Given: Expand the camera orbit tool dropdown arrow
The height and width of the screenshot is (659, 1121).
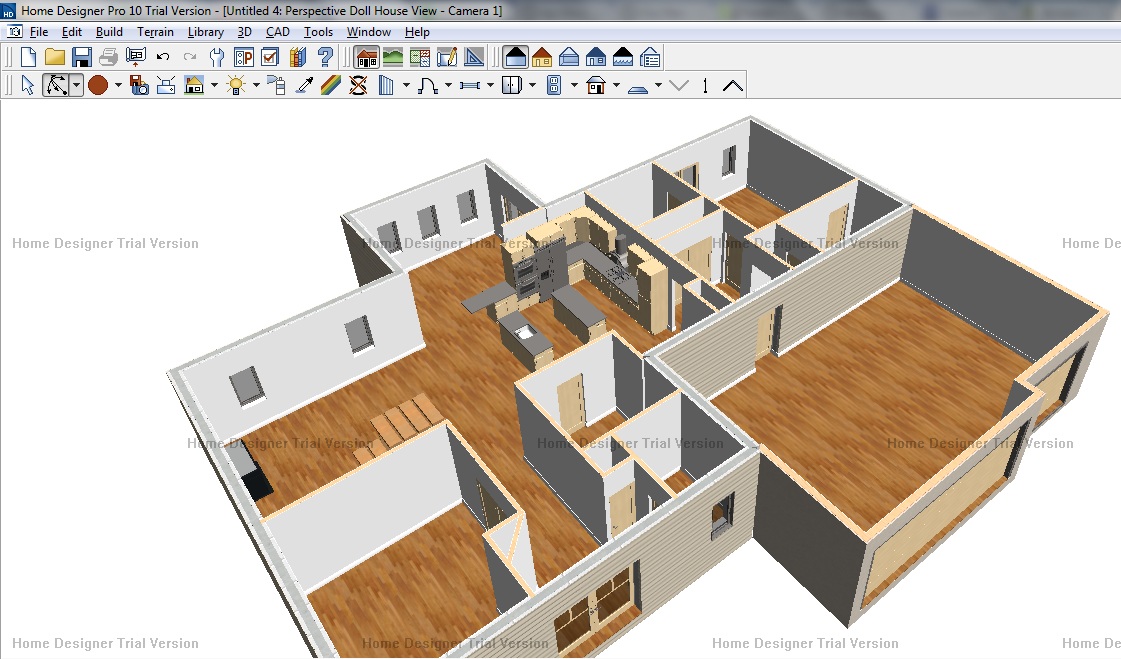Looking at the screenshot, I should [x=76, y=86].
